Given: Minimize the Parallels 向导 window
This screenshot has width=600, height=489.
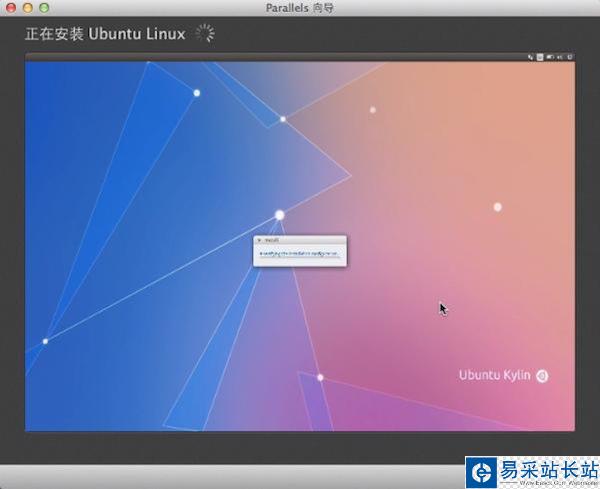Looking at the screenshot, I should pyautogui.click(x=28, y=8).
